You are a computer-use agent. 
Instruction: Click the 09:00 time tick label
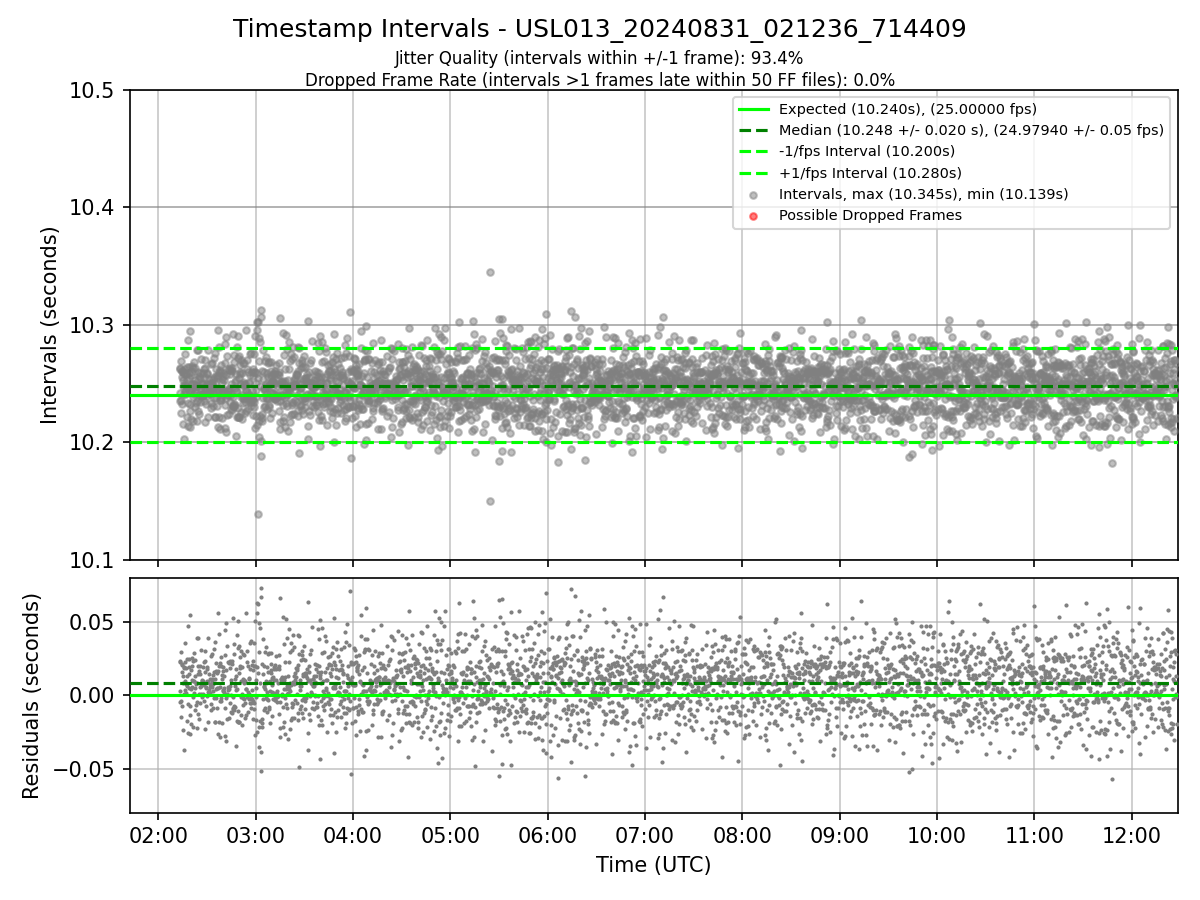tap(840, 834)
